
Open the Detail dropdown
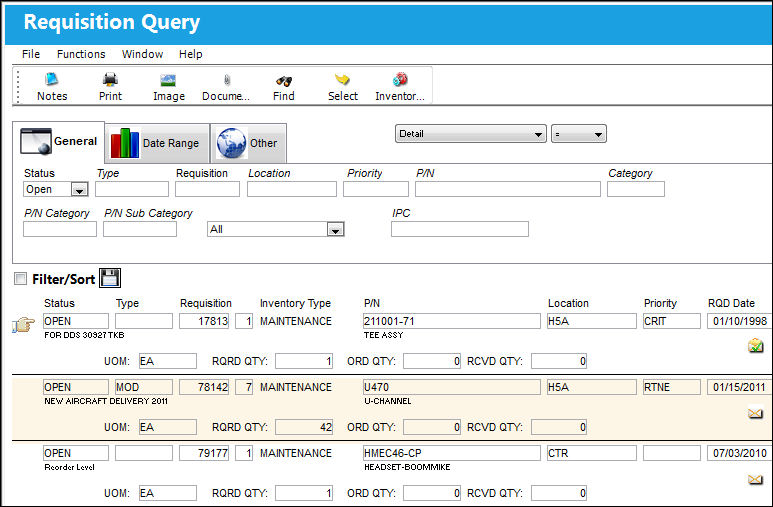click(x=470, y=134)
